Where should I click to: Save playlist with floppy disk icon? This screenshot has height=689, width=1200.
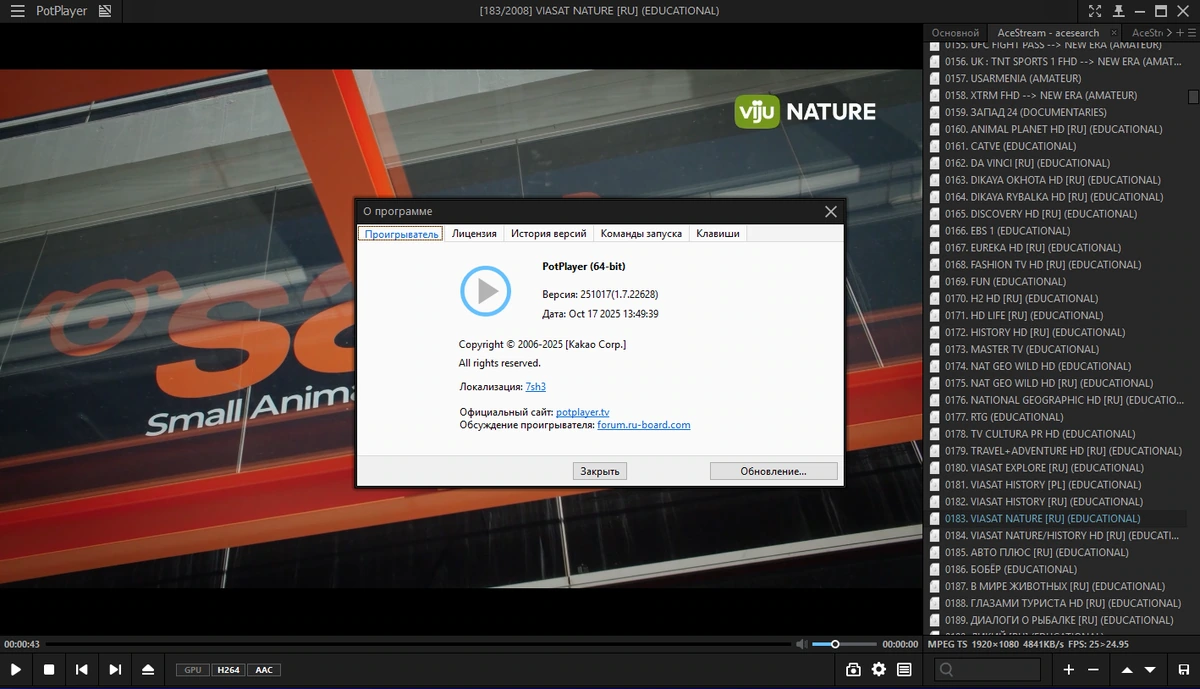point(1184,669)
